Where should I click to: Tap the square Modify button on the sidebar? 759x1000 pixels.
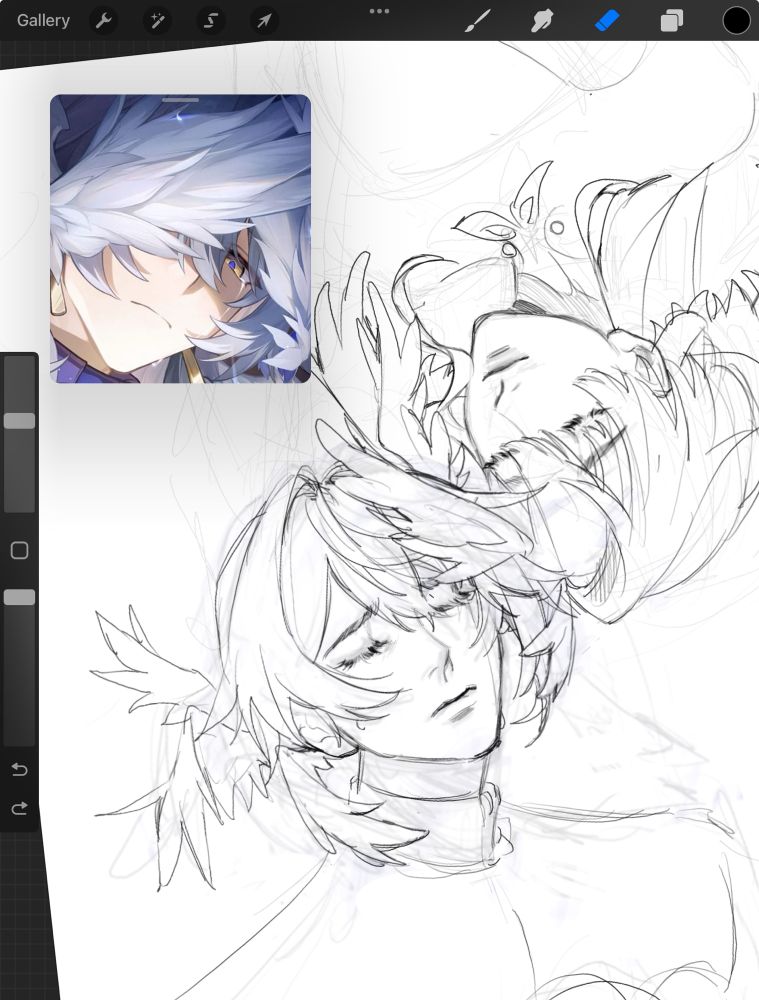20,550
